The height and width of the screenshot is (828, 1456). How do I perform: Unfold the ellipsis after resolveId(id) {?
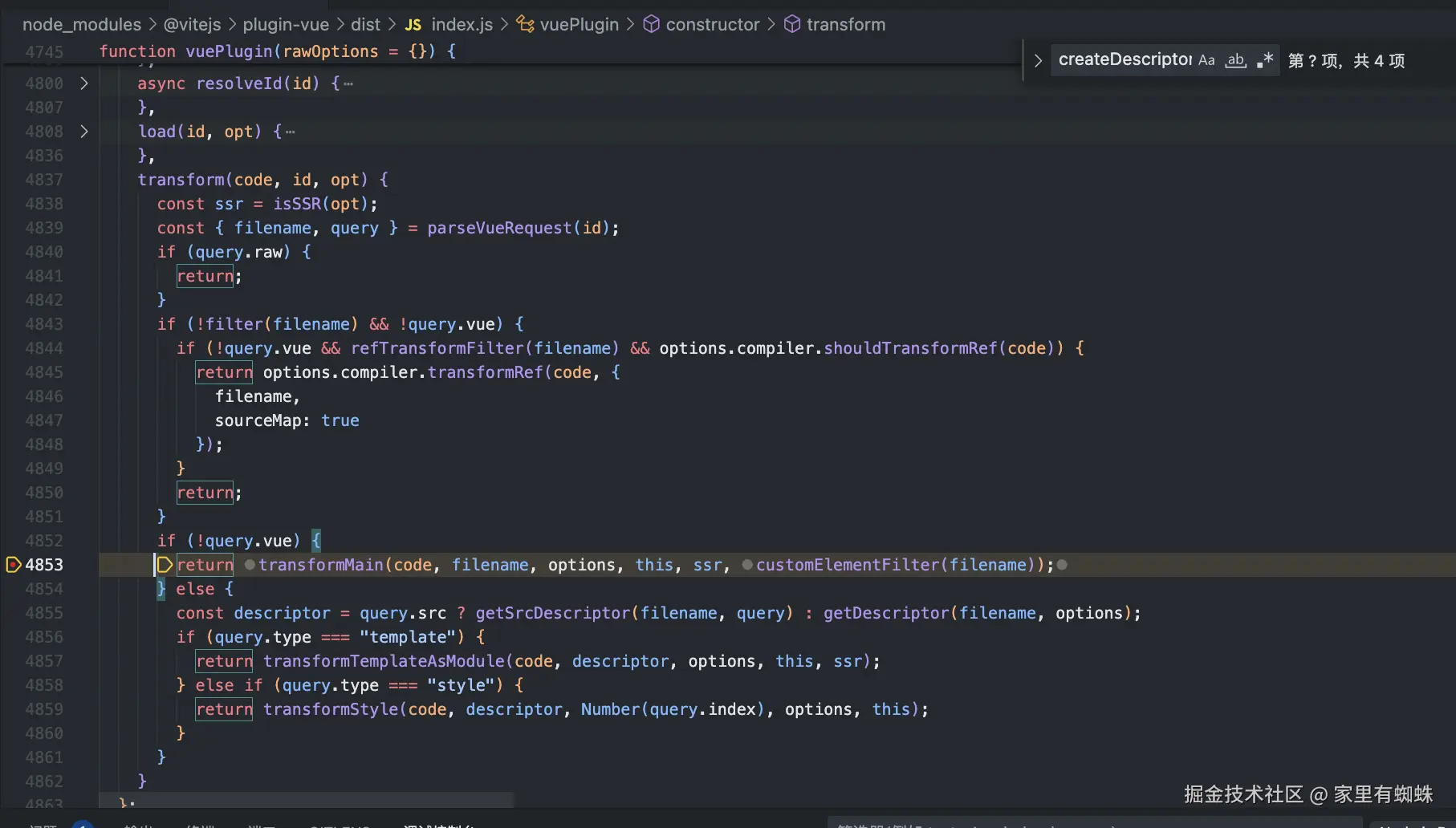(x=348, y=83)
